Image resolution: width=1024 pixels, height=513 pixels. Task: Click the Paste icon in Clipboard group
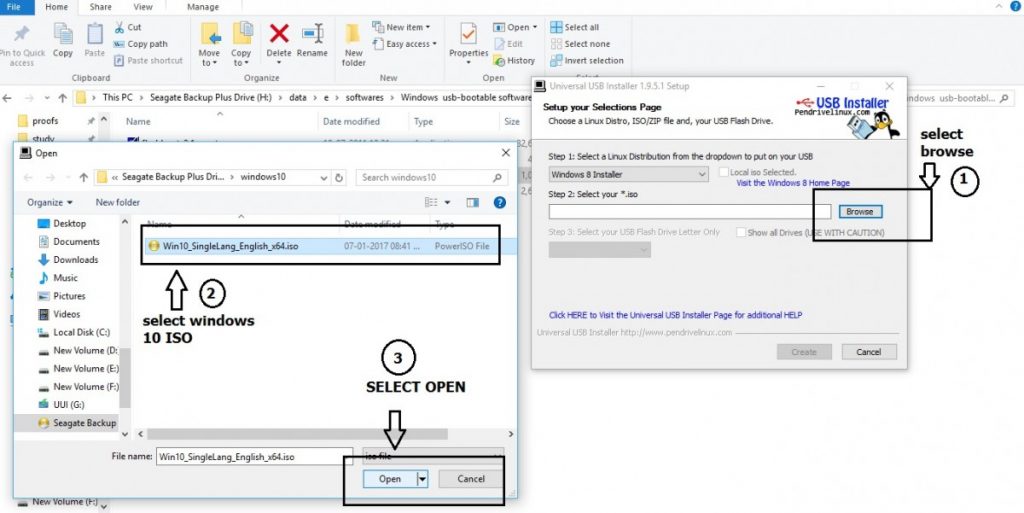pyautogui.click(x=95, y=40)
